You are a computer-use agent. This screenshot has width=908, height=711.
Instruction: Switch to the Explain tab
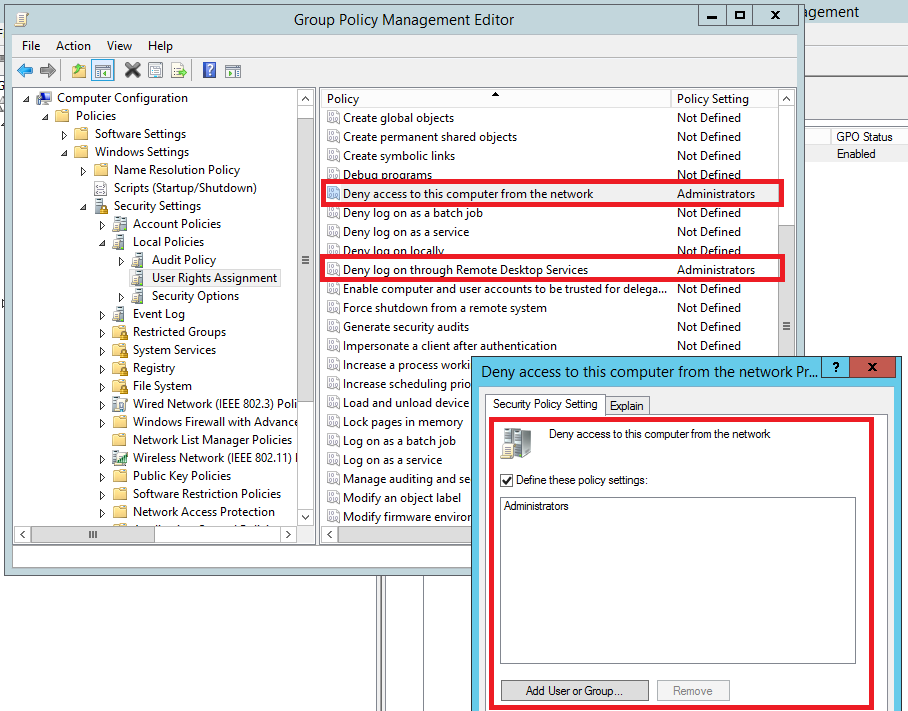coord(627,405)
